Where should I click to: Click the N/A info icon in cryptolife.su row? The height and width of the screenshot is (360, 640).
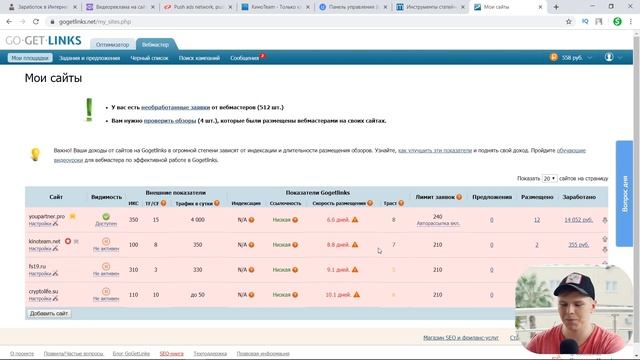(x=251, y=295)
